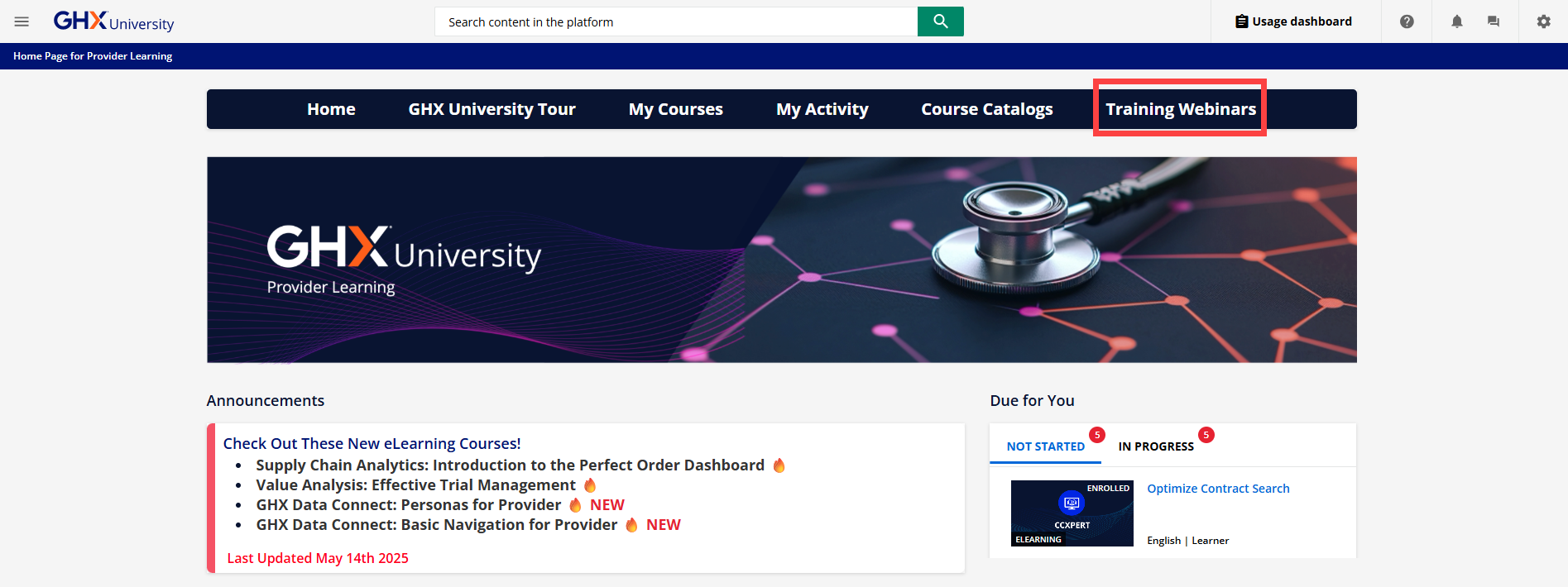Viewport: 1568px width, 587px height.
Task: Switch to the Not Started tab
Action: (1045, 446)
